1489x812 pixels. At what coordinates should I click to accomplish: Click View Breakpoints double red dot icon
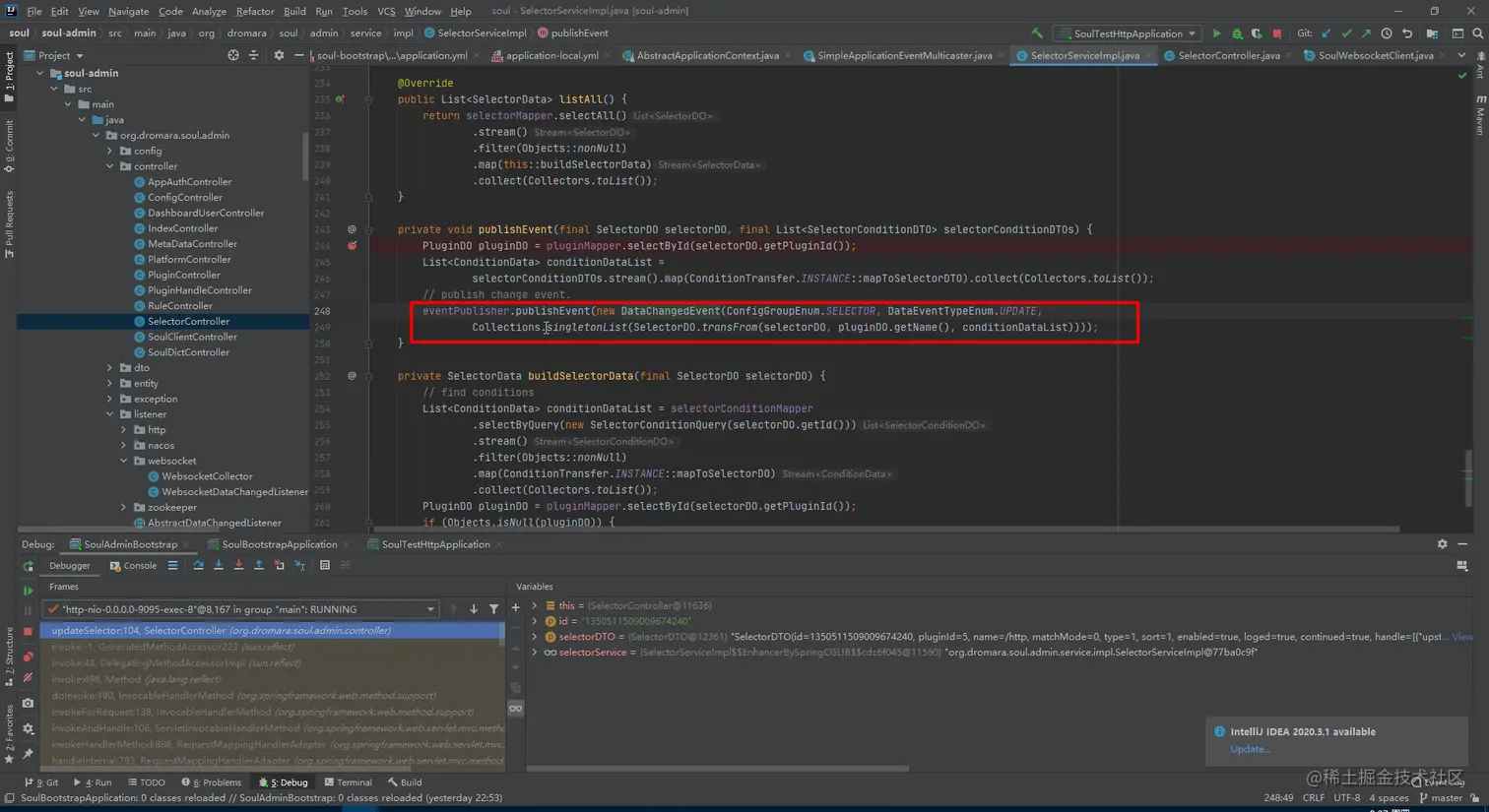28,656
